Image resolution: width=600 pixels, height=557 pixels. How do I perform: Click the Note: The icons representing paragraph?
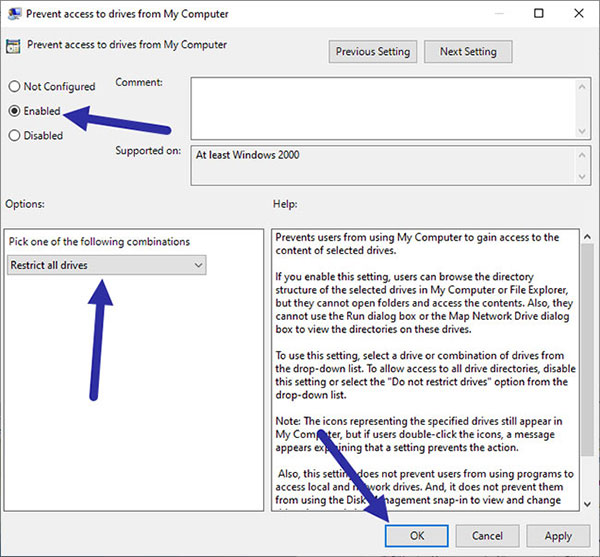pyautogui.click(x=419, y=434)
